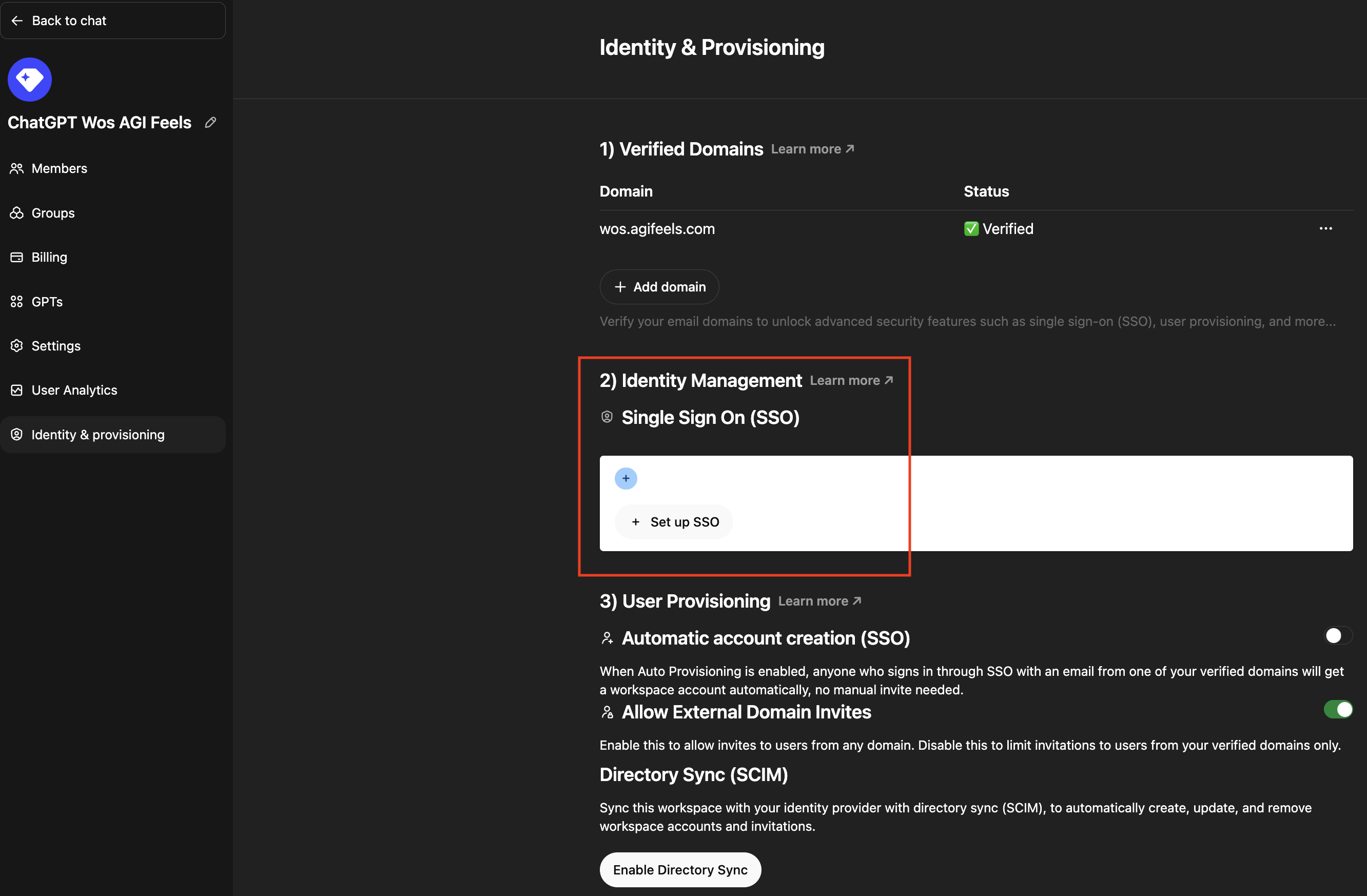Screen dimensions: 1367x896
Task: Open the overflow menu for wos.agifeels.com
Action: click(x=1325, y=228)
